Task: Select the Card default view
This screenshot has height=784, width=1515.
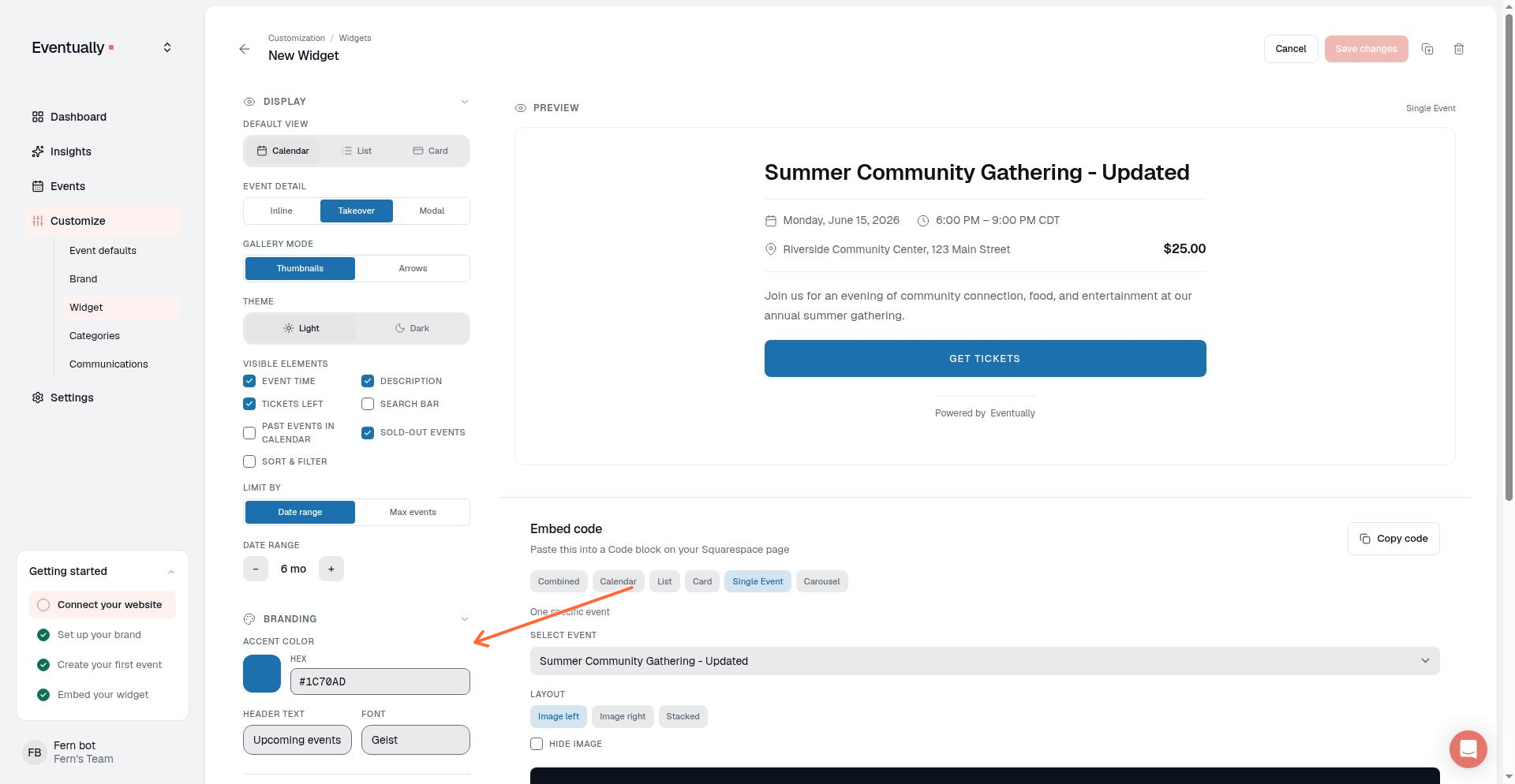Action: (430, 151)
